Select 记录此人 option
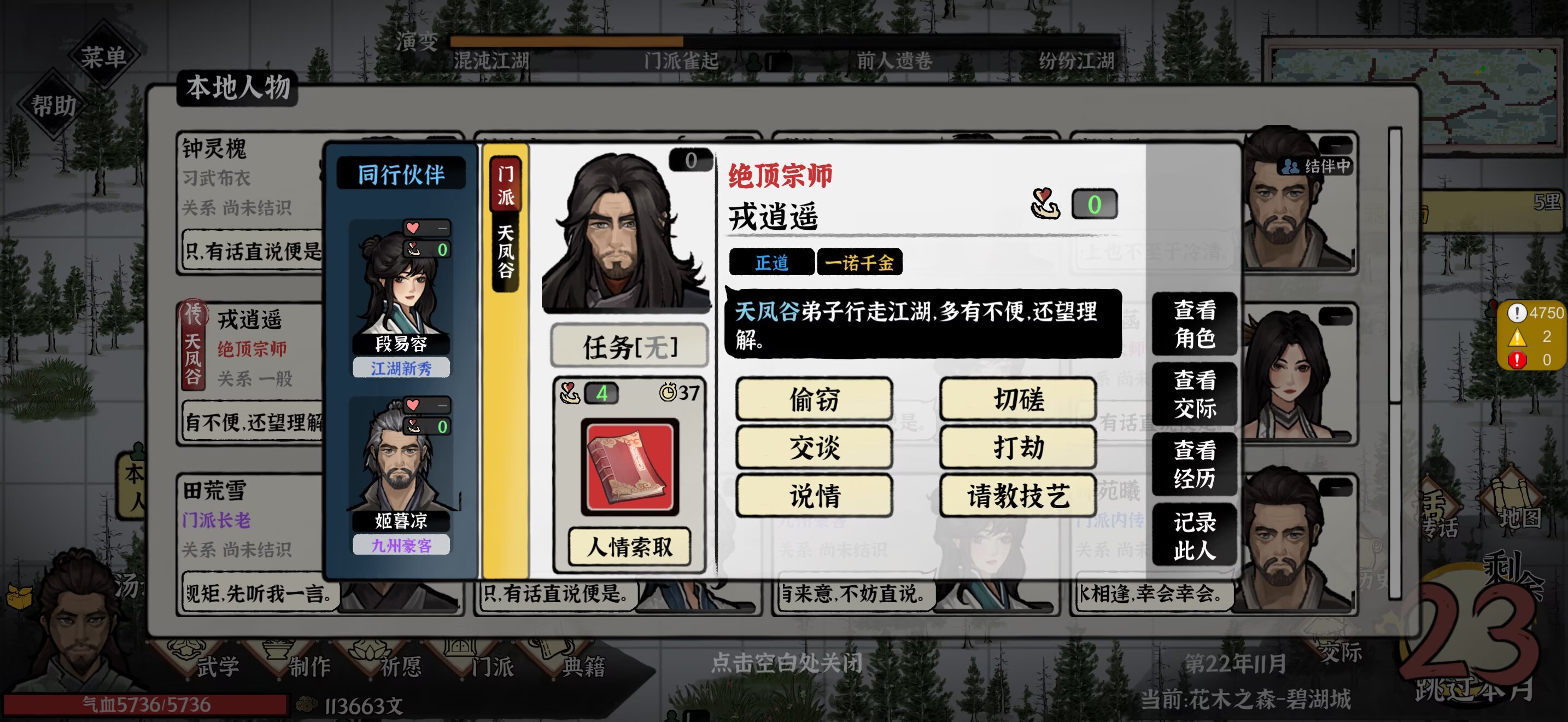The height and width of the screenshot is (722, 1568). (x=1194, y=535)
